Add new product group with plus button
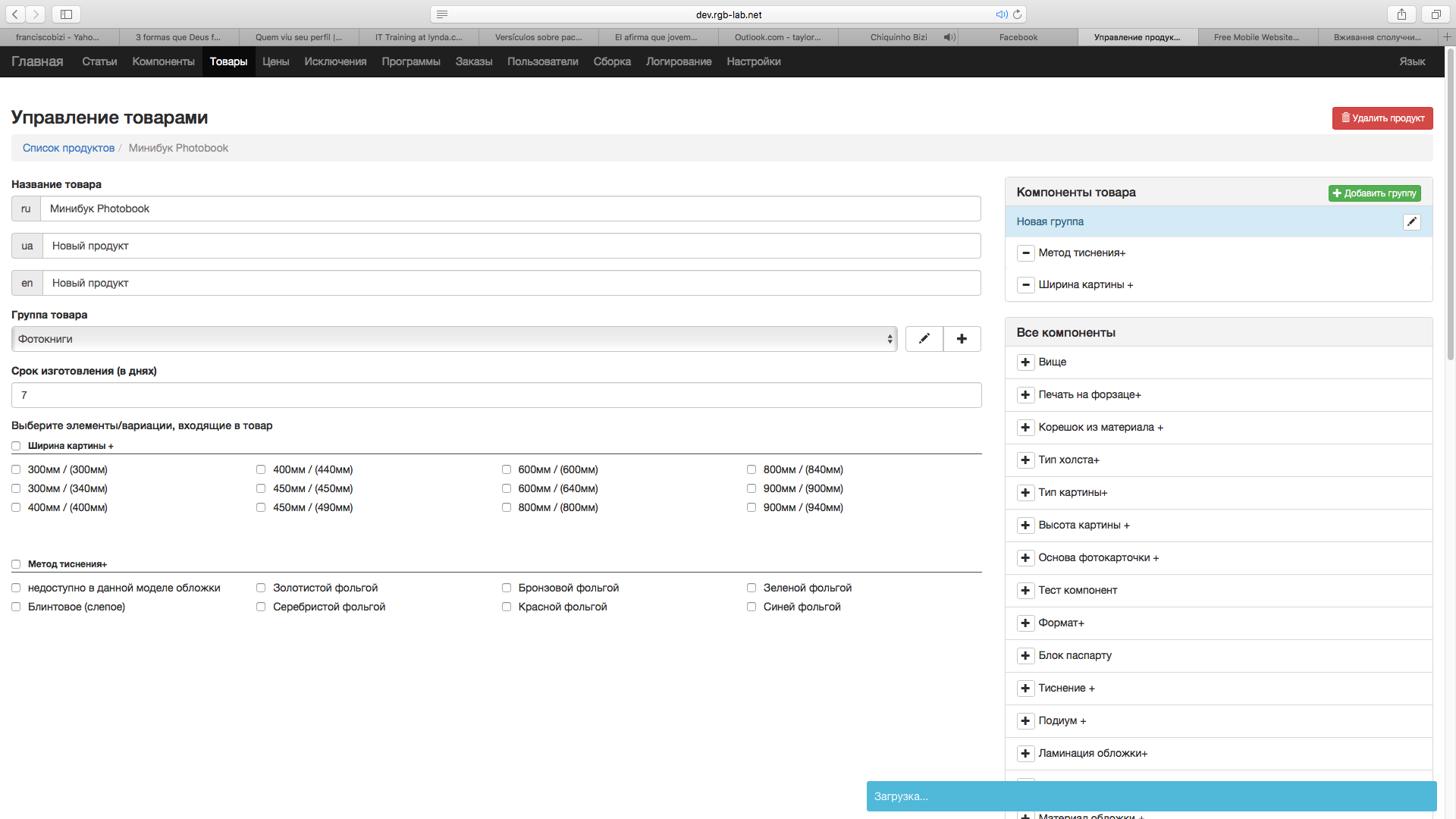1456x819 pixels. point(962,339)
